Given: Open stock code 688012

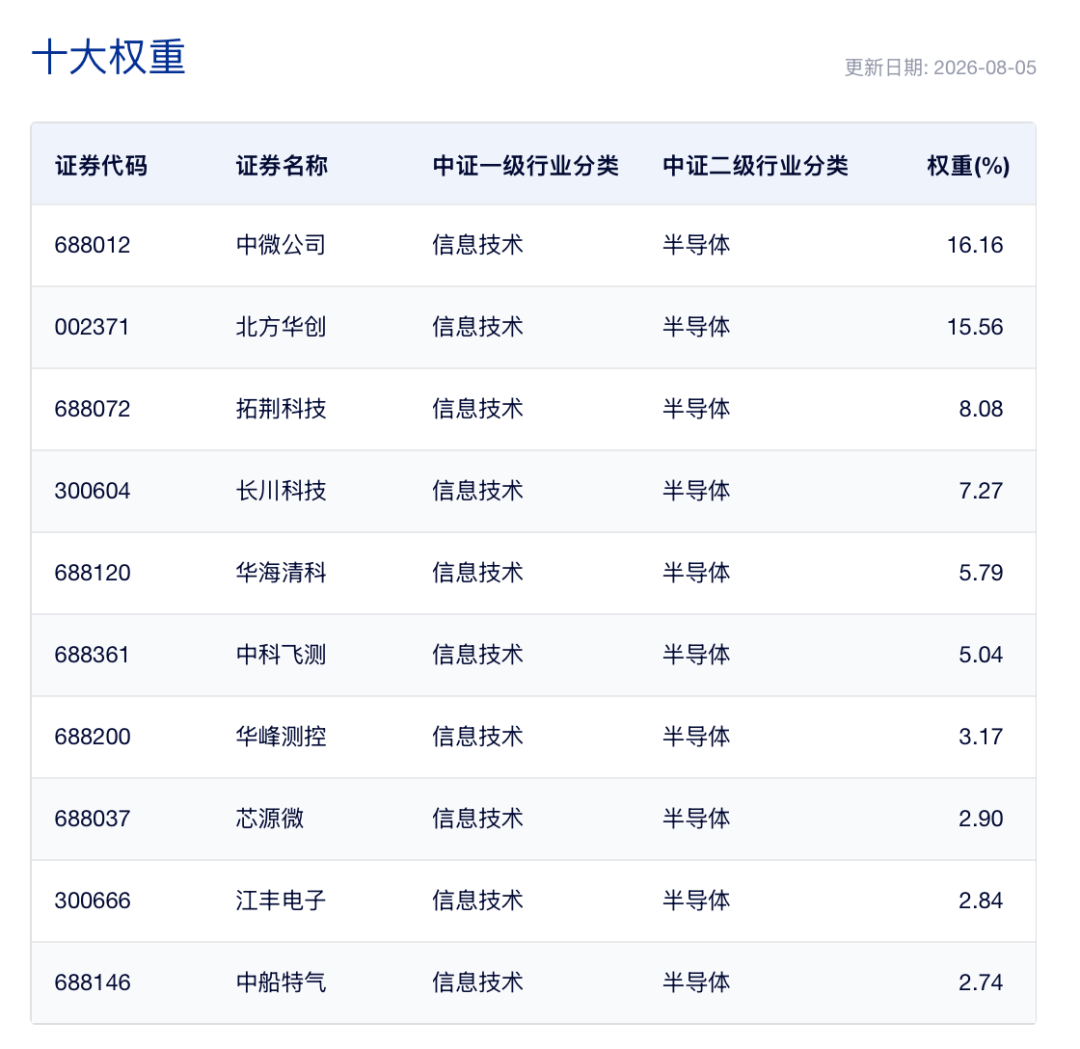Looking at the screenshot, I should pyautogui.click(x=92, y=245).
